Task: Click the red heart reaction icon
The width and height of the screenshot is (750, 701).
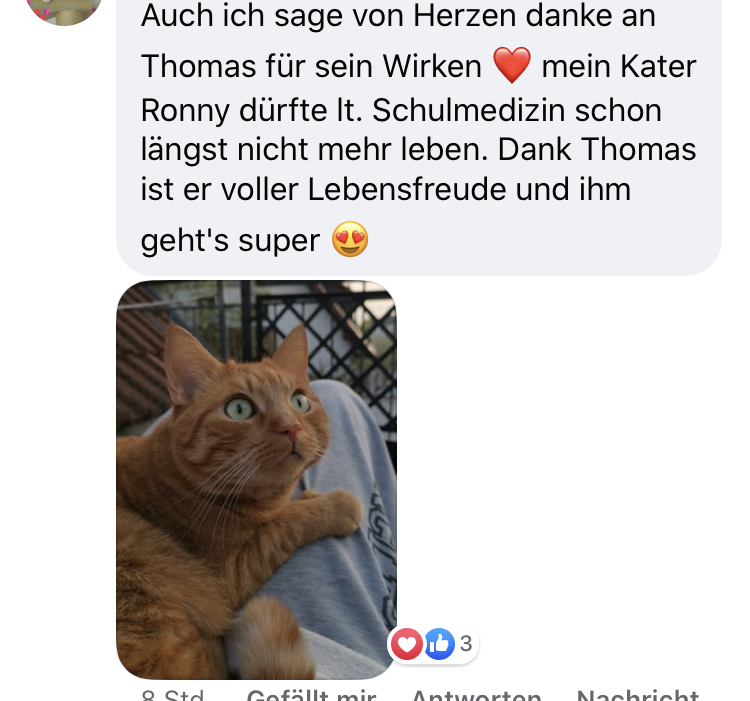Action: tap(407, 644)
